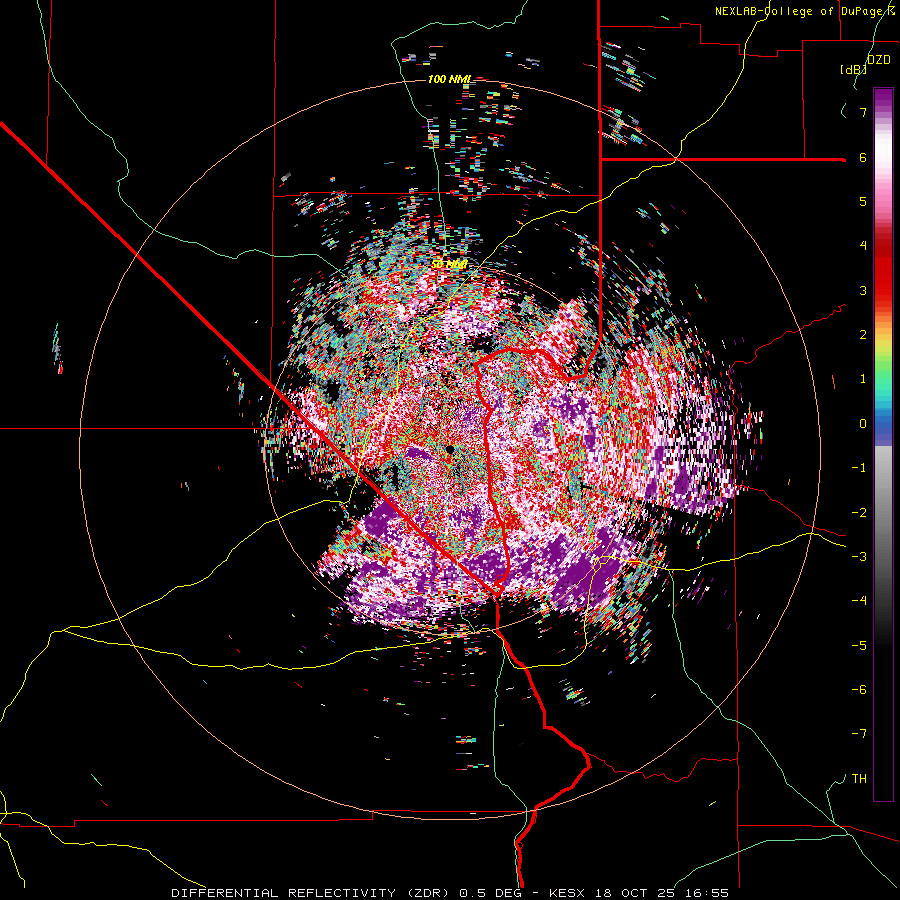Click the radar site black dot marker

450,449
